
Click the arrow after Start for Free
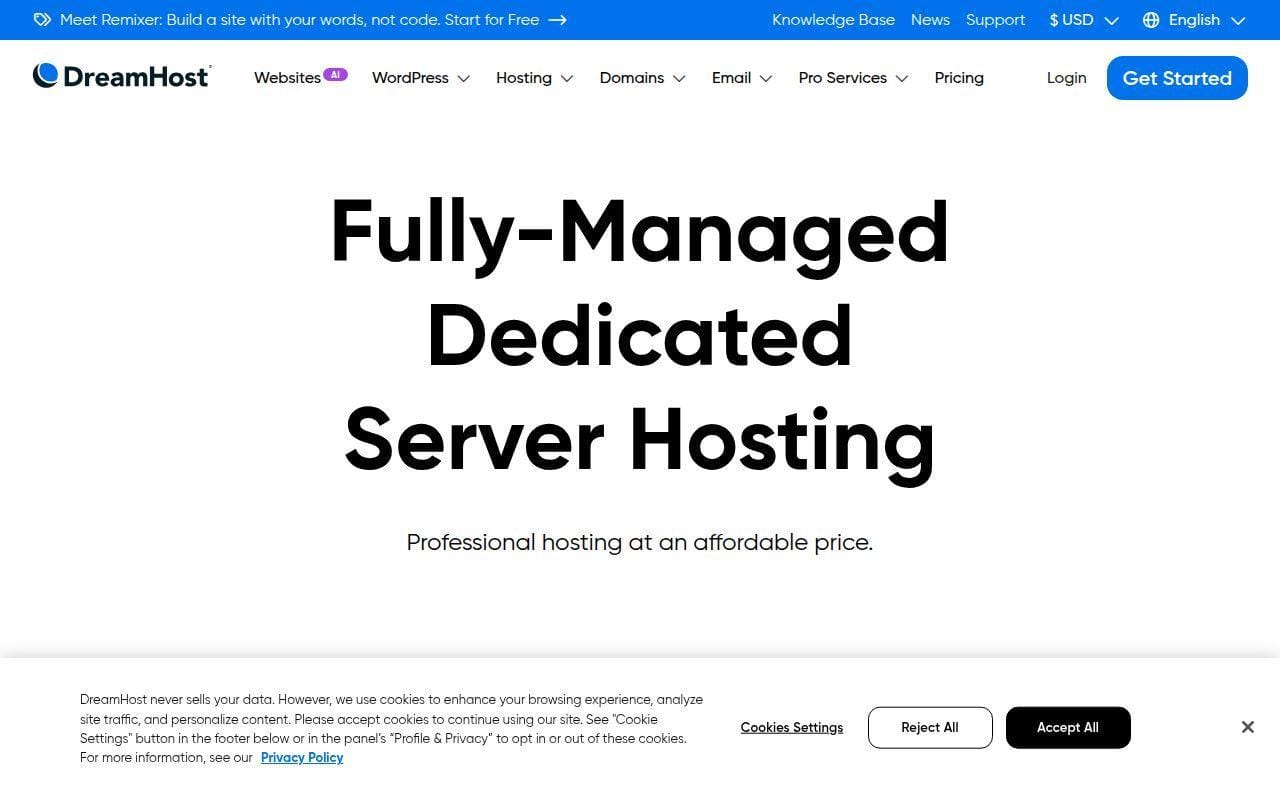[558, 20]
